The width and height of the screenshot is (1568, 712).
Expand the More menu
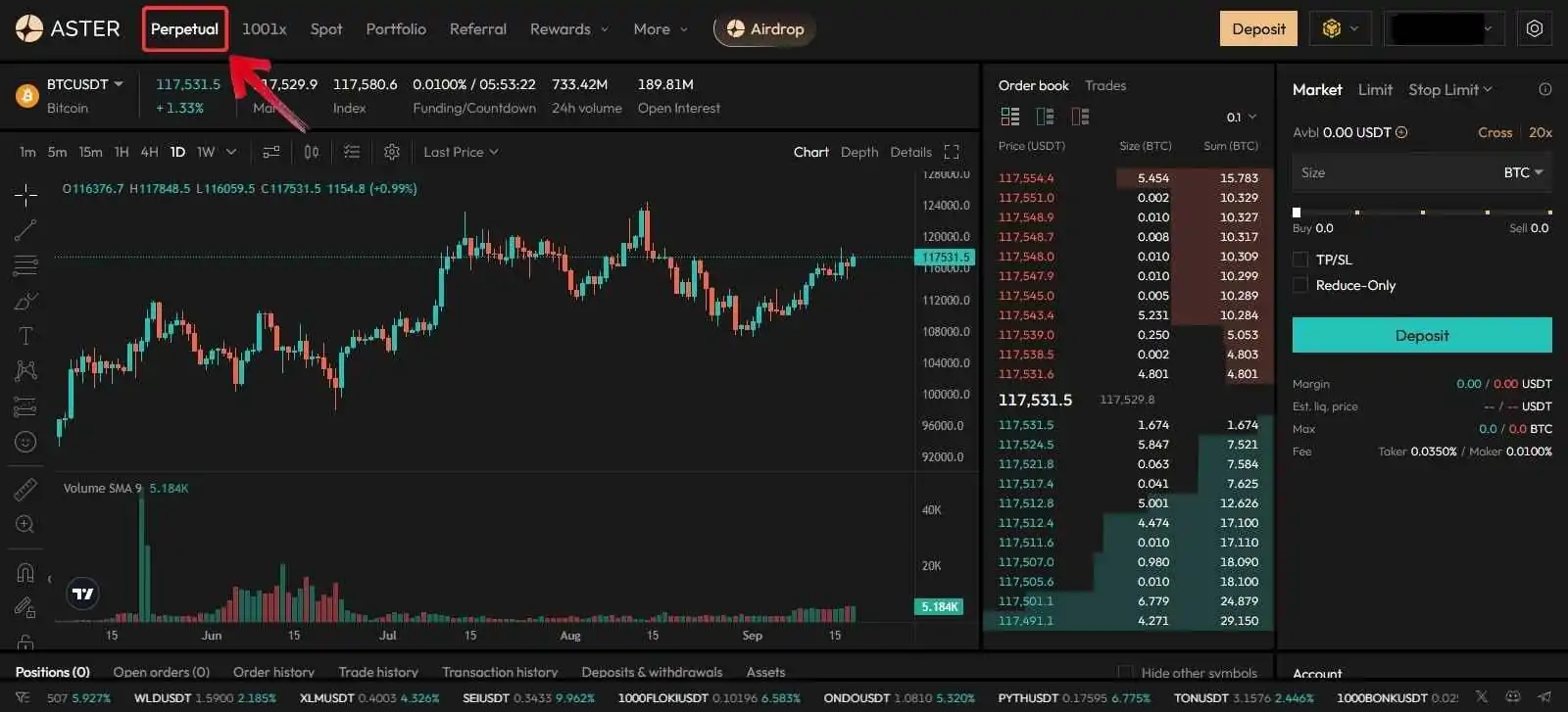(x=661, y=29)
